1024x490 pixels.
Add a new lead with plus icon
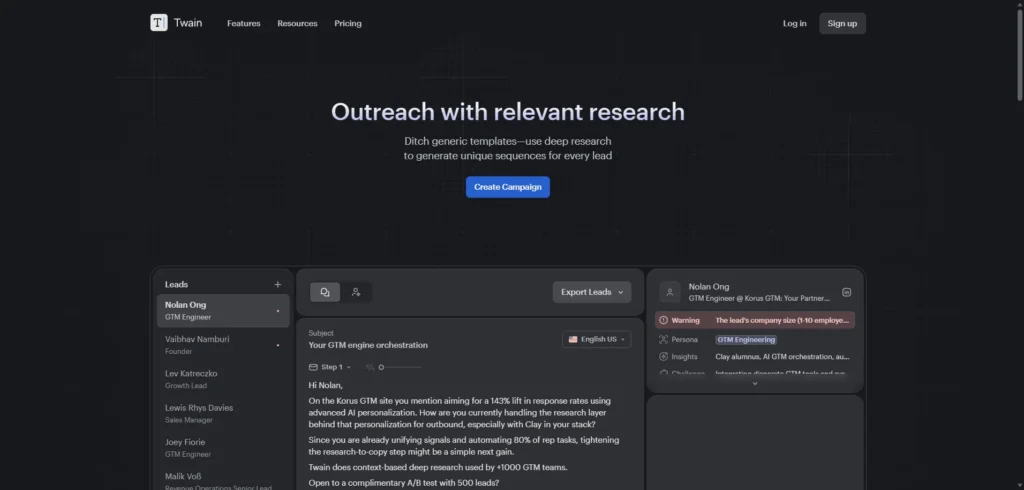[278, 285]
